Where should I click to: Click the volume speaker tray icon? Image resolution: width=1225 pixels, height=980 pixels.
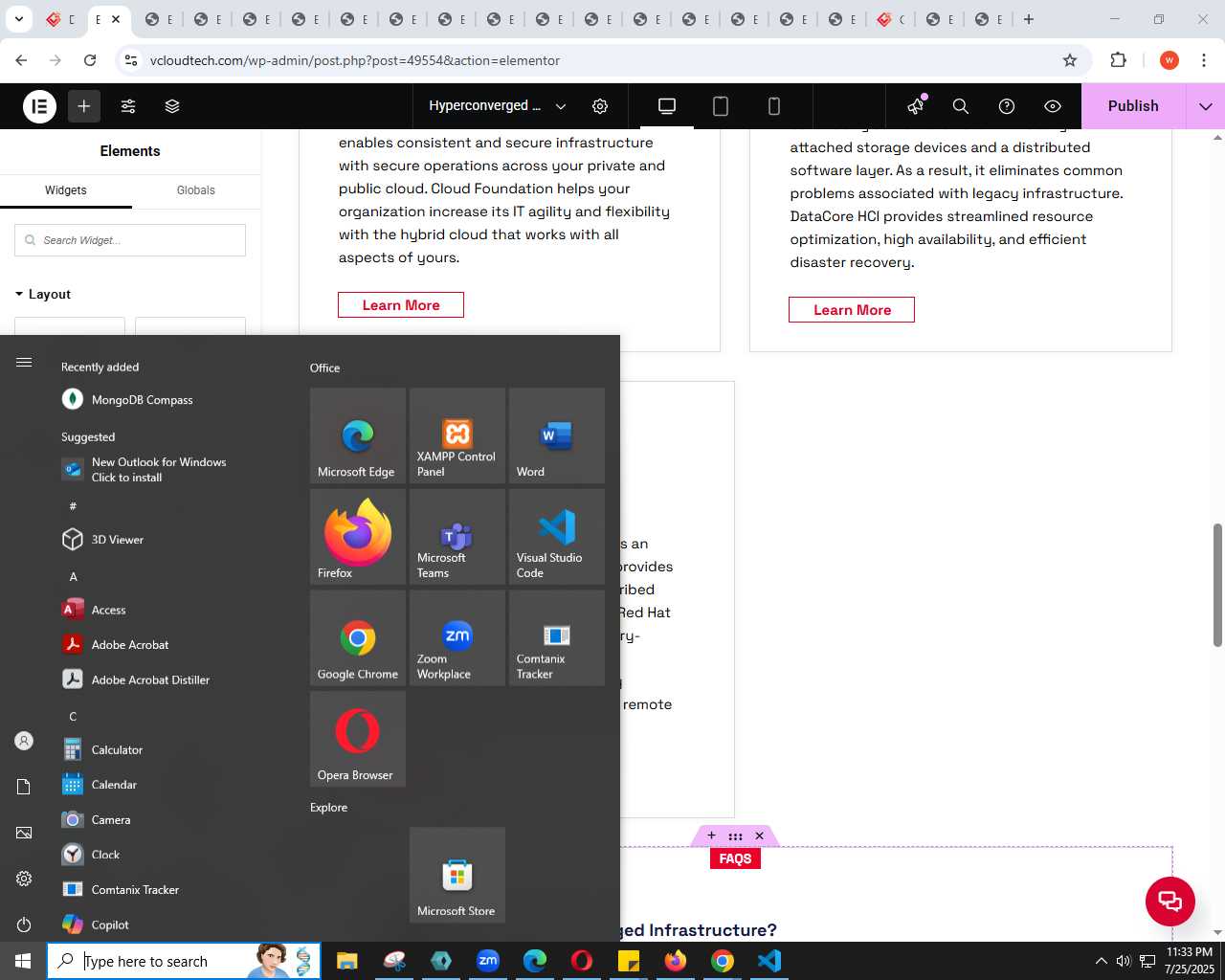tap(1124, 961)
